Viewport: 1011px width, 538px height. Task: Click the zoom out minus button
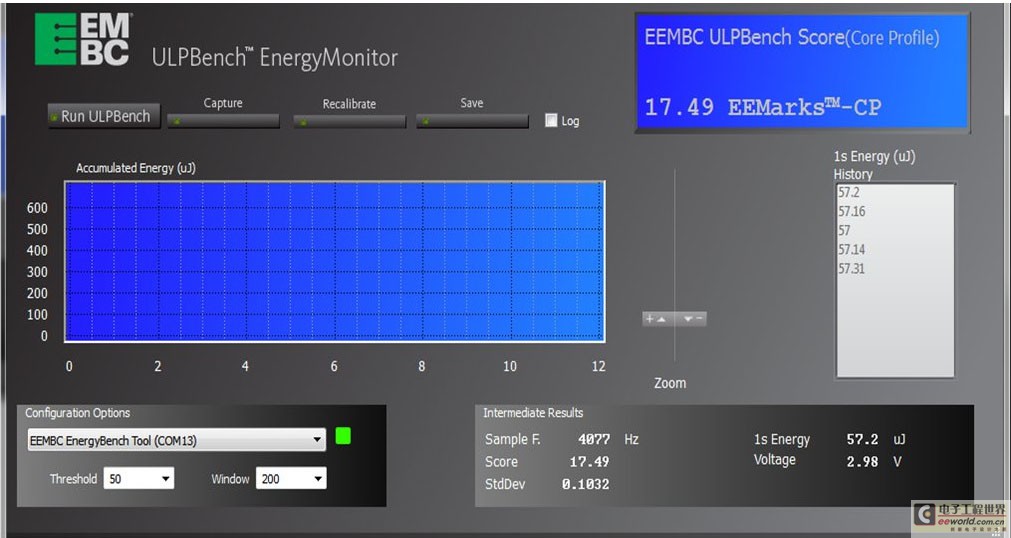pyautogui.click(x=691, y=319)
